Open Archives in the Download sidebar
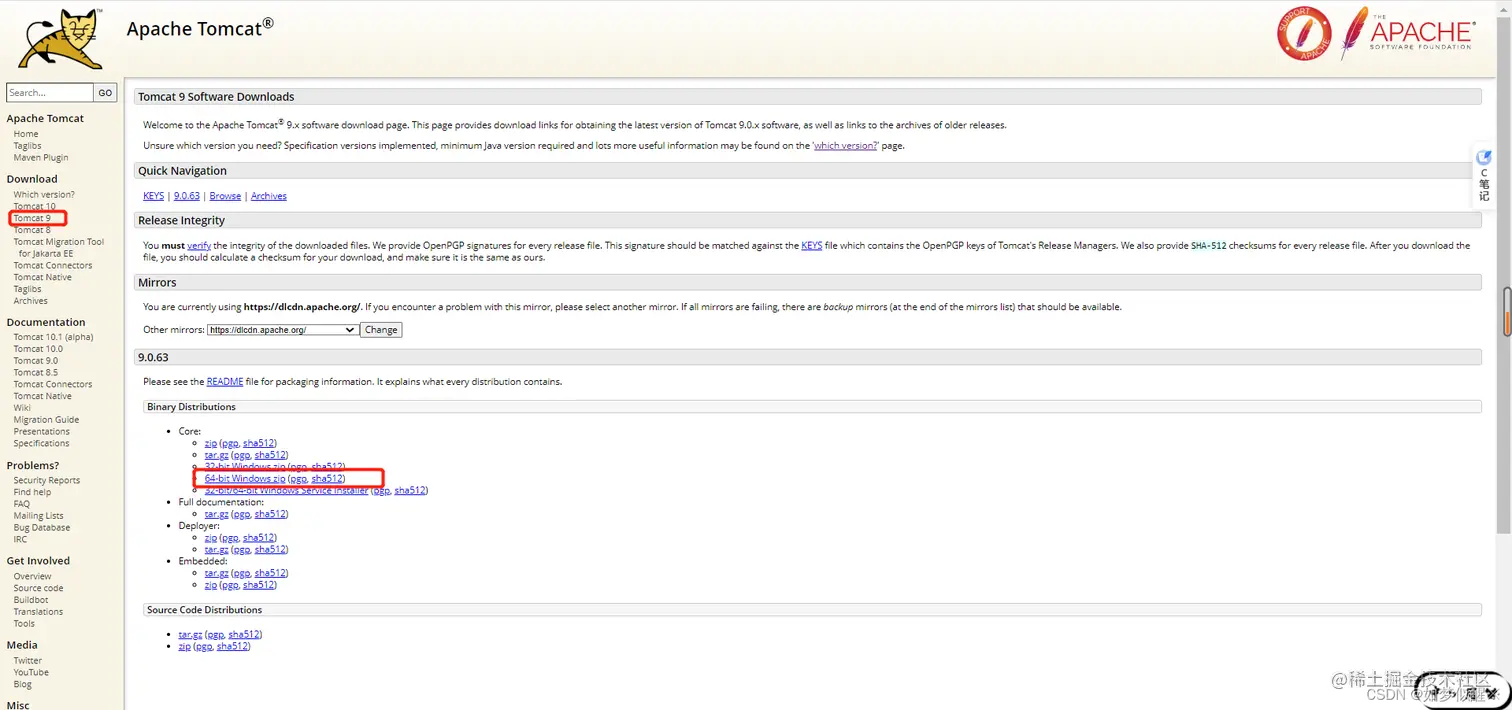The image size is (1512, 710). click(x=31, y=301)
